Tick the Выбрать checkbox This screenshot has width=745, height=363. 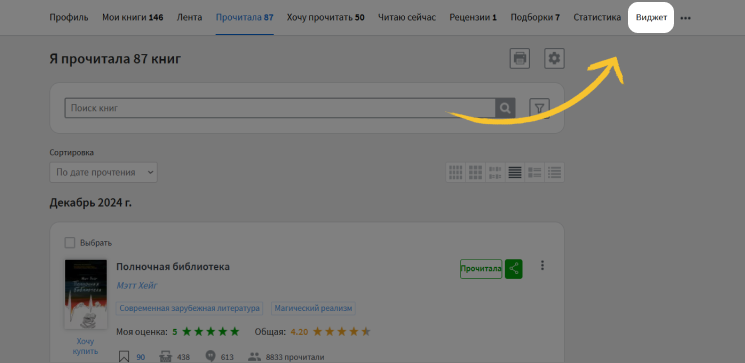coord(70,243)
